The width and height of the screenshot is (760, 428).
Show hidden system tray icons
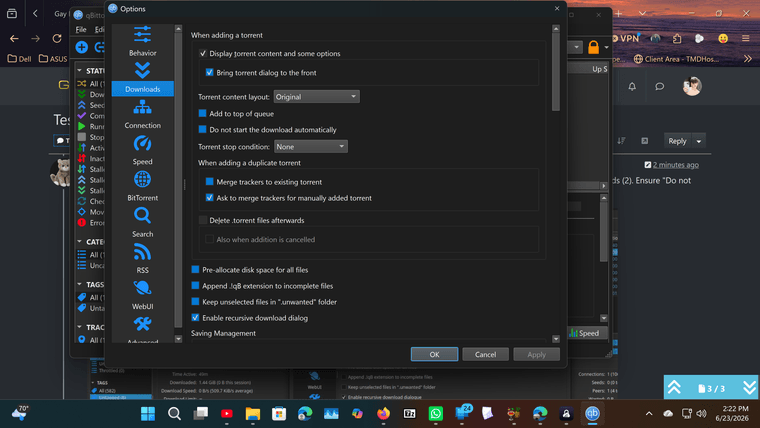pyautogui.click(x=649, y=413)
